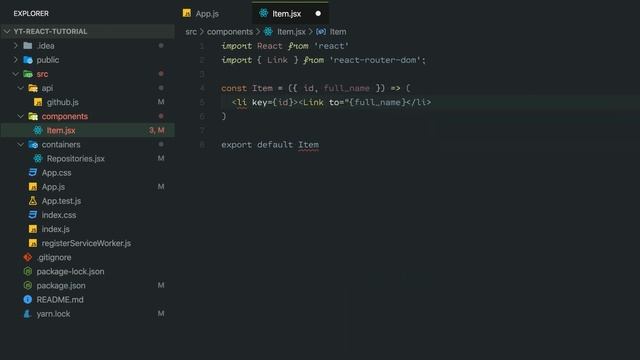Click the info icon beside README.md
Image resolution: width=640 pixels, height=360 pixels.
pyautogui.click(x=28, y=300)
